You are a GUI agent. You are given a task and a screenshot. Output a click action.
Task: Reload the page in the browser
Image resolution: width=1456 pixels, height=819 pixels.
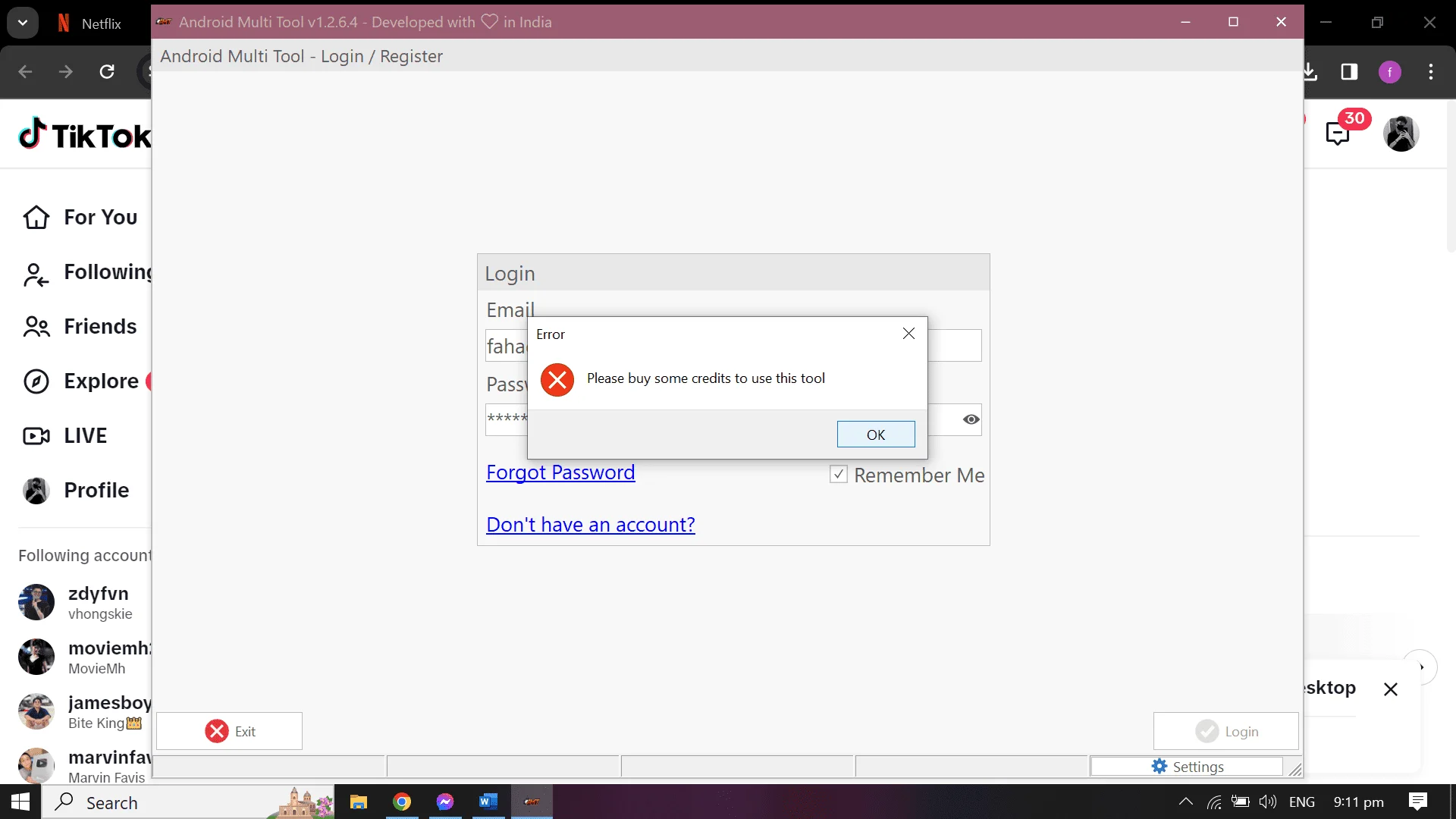click(107, 72)
